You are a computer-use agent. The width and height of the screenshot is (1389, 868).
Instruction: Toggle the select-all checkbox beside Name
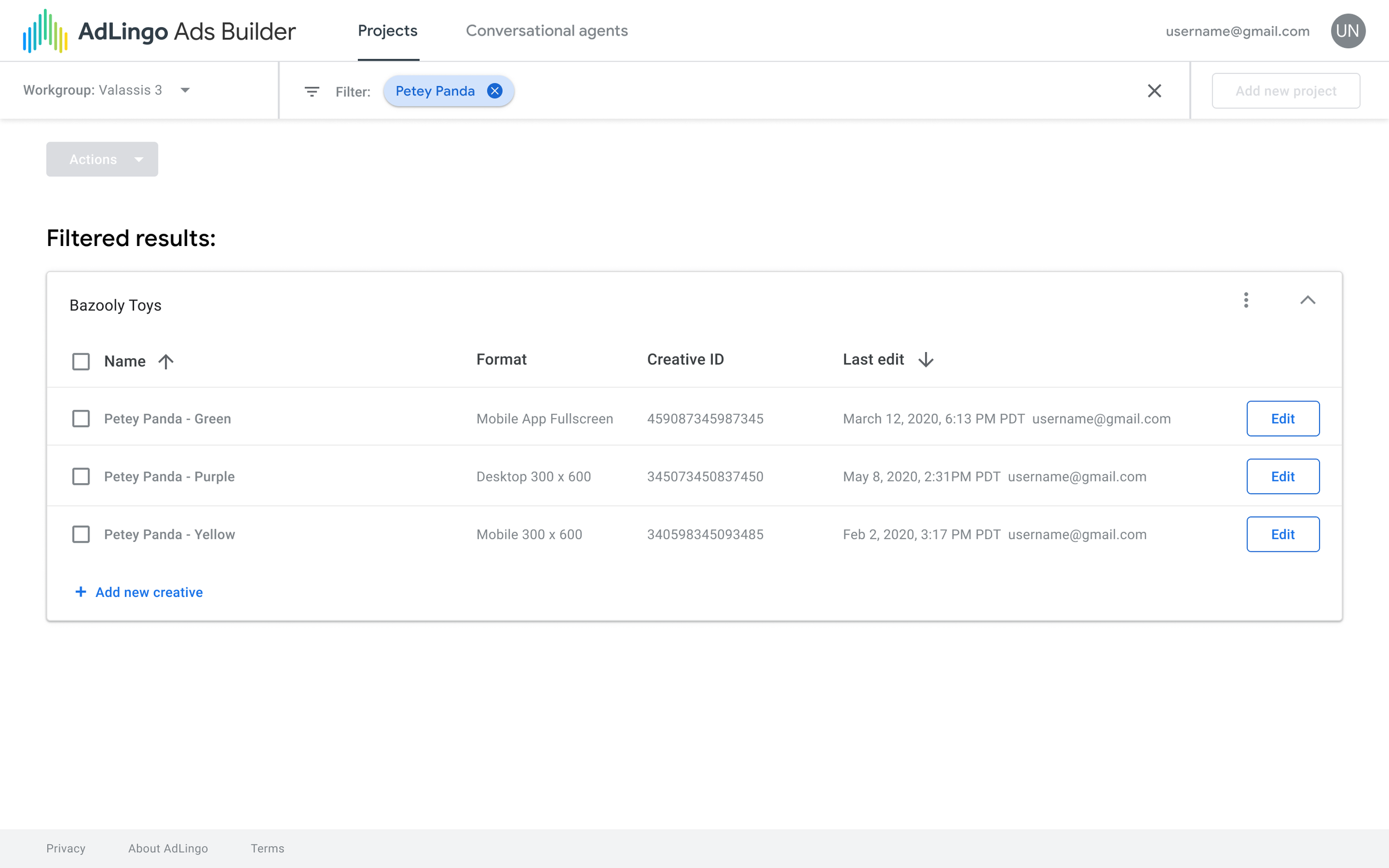coord(81,361)
